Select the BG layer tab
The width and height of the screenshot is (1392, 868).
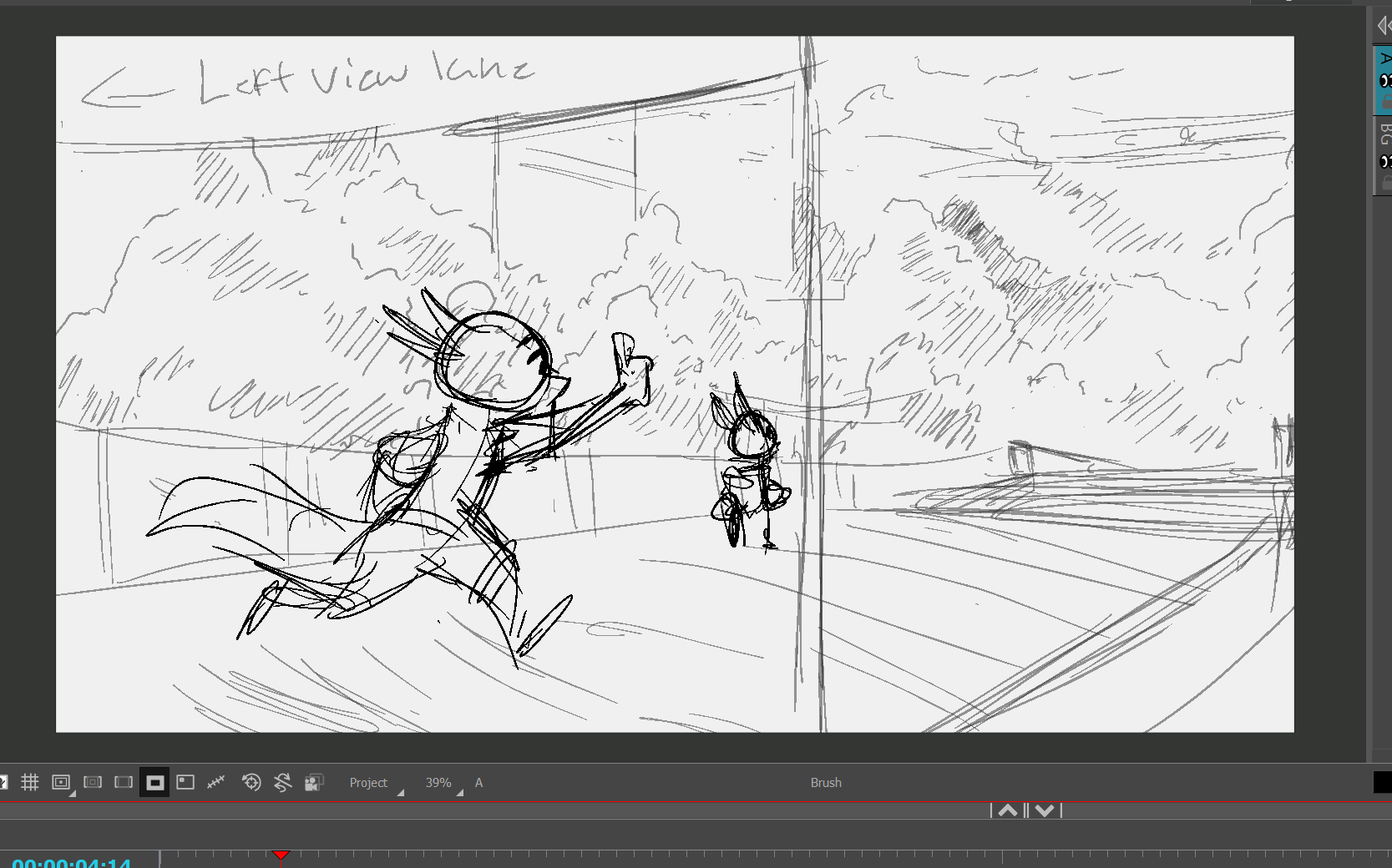[1385, 134]
